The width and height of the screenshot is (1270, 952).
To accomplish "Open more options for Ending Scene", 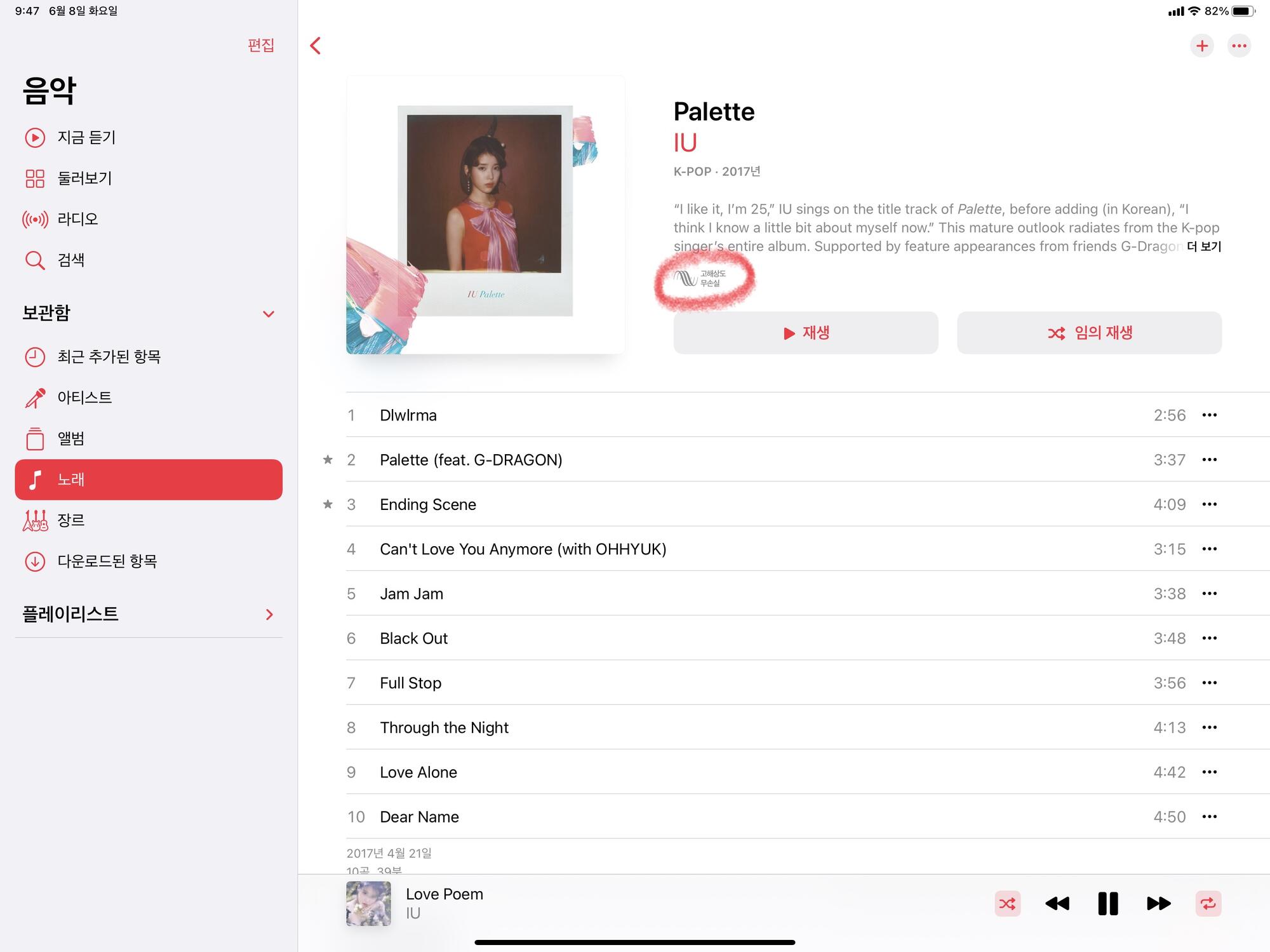I will coord(1209,504).
